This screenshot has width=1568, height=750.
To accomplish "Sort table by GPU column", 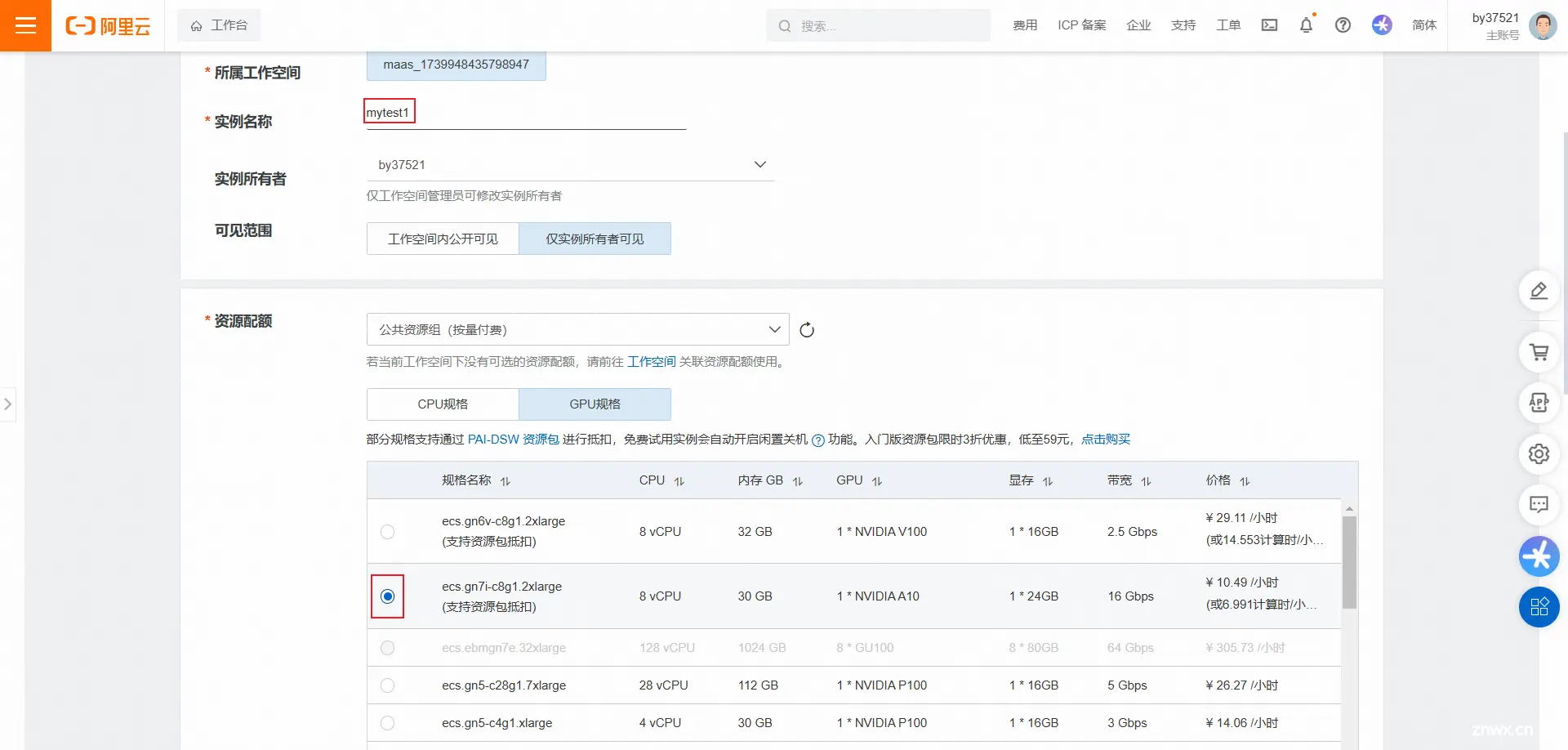I will point(877,481).
